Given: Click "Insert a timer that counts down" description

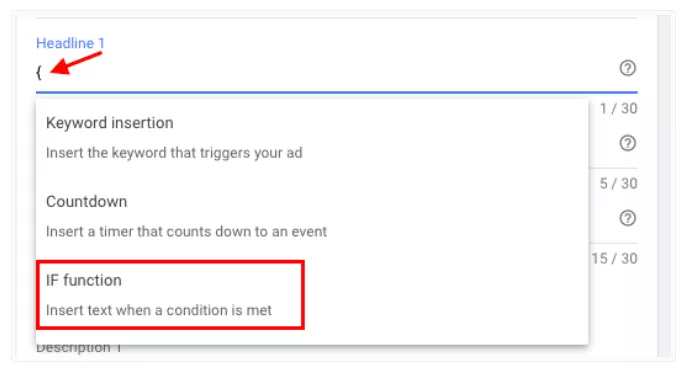Looking at the screenshot, I should point(186,232).
